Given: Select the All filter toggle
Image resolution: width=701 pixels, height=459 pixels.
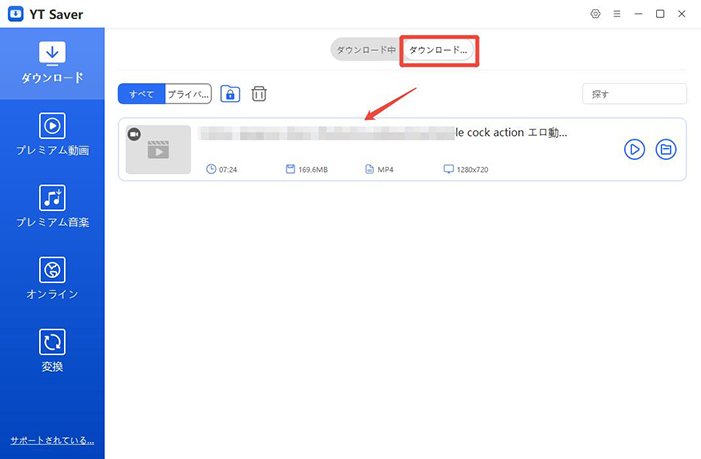Looking at the screenshot, I should coord(141,94).
